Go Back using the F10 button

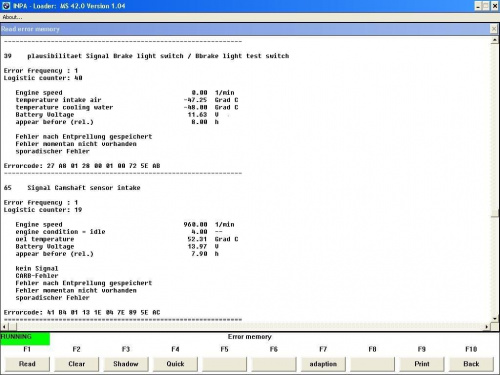[x=471, y=364]
